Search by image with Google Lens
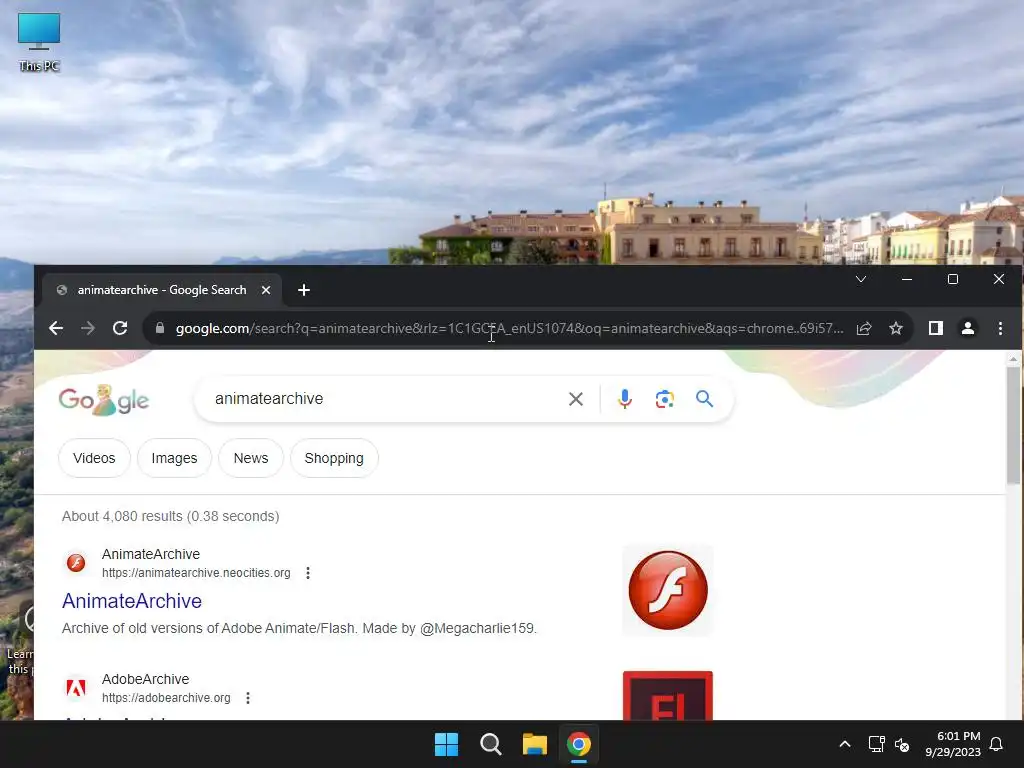This screenshot has width=1024, height=768. 664,399
